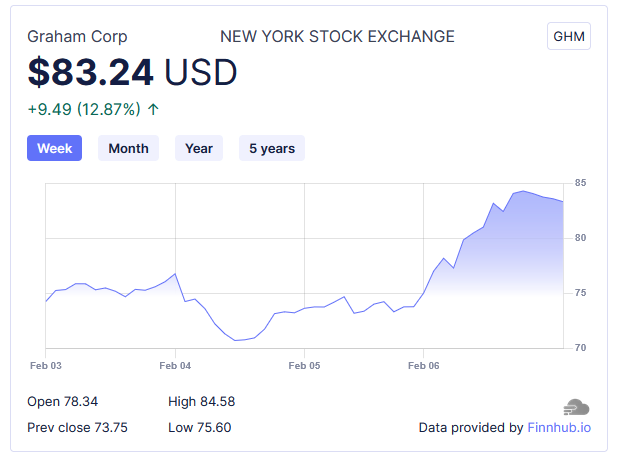Click the NEW YORK STOCK EXCHANGE label
Screen dimensions: 620x454
(x=337, y=37)
